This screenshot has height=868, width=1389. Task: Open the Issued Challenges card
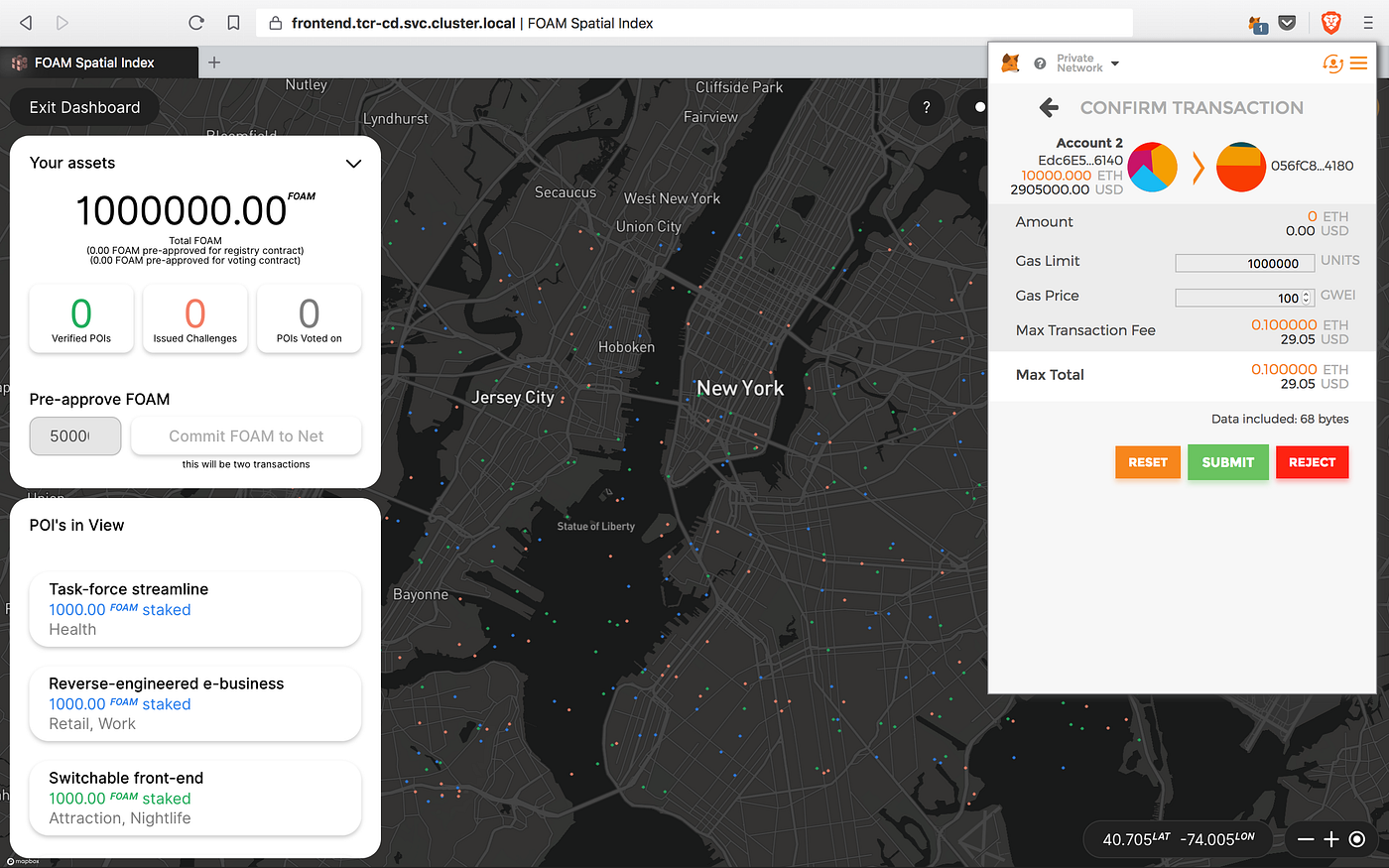click(x=194, y=317)
